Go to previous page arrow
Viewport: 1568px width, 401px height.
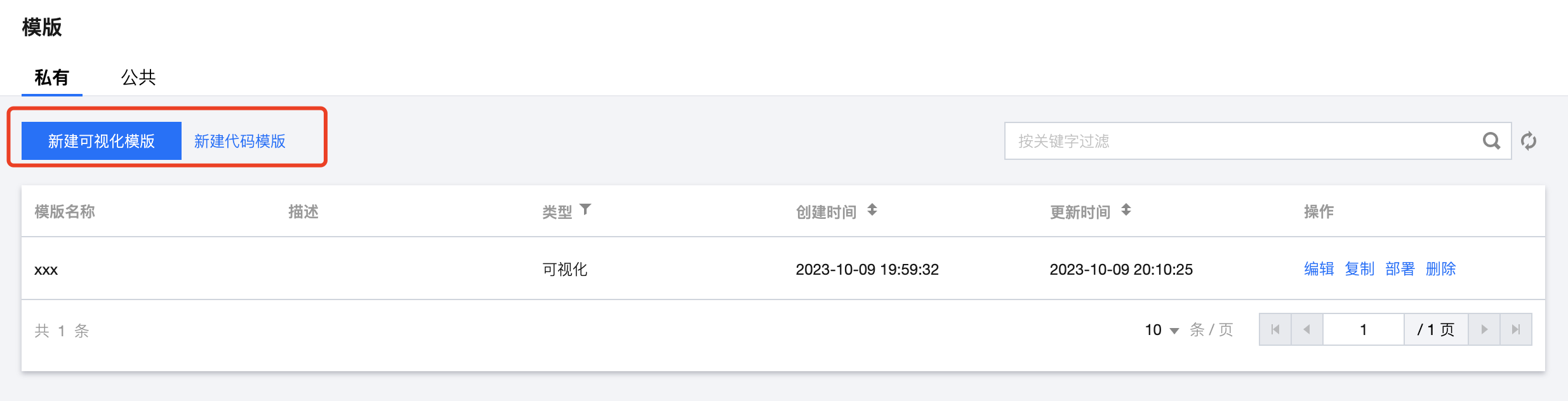point(1307,329)
